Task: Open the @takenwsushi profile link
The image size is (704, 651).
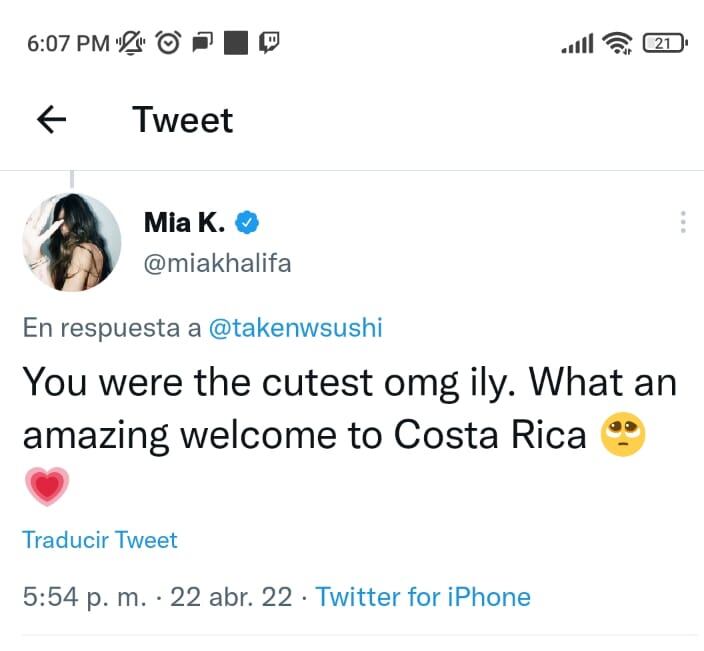Action: click(295, 328)
